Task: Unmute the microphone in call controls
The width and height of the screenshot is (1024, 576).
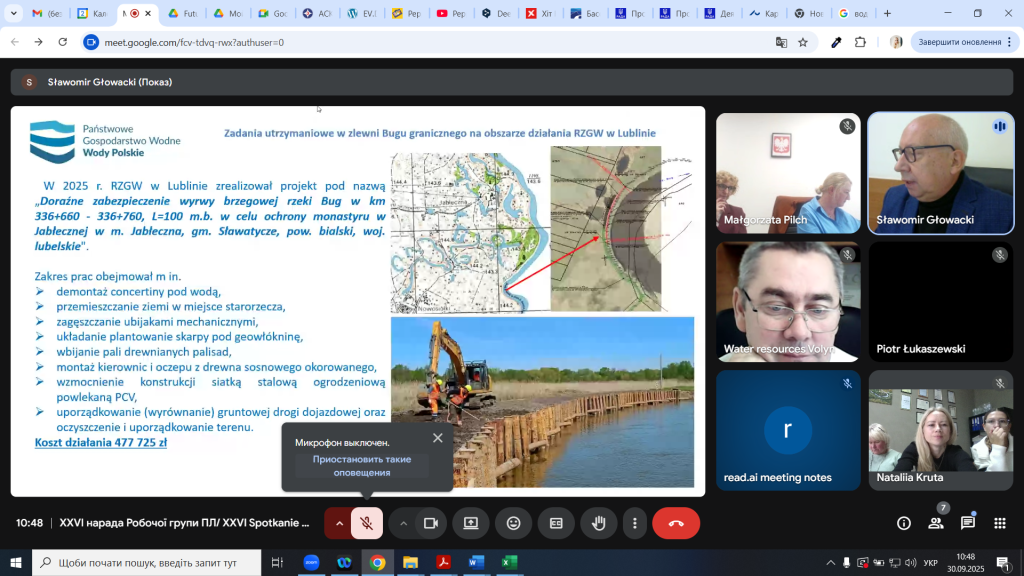Action: (367, 523)
